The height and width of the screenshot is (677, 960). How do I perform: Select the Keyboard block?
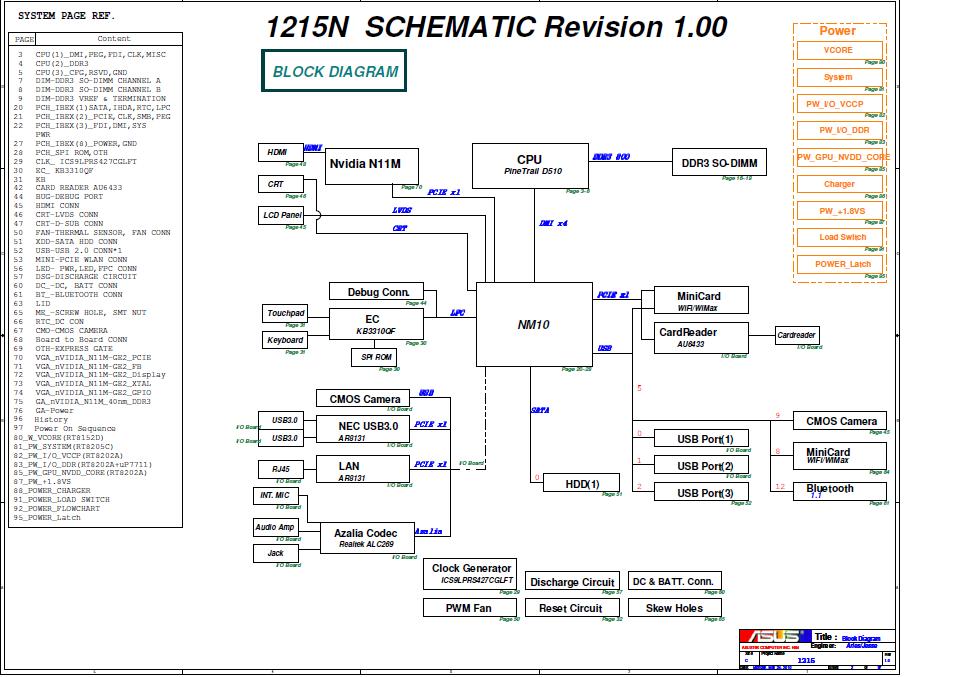(285, 340)
